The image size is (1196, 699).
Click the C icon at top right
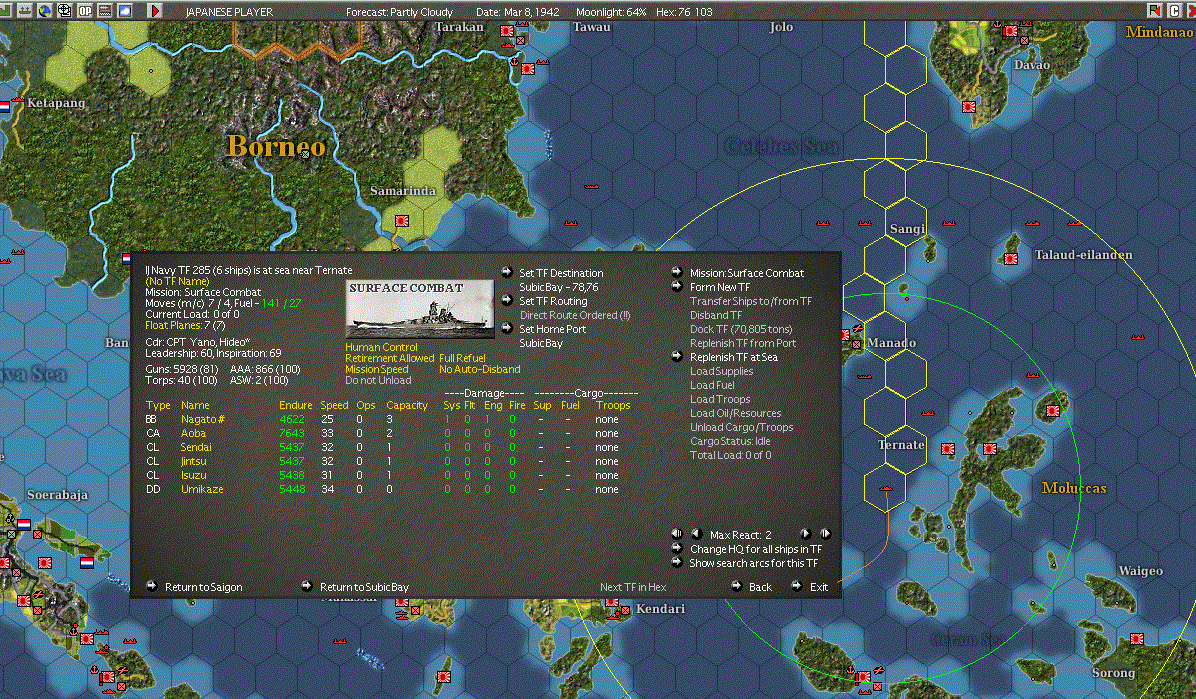pyautogui.click(x=1174, y=10)
